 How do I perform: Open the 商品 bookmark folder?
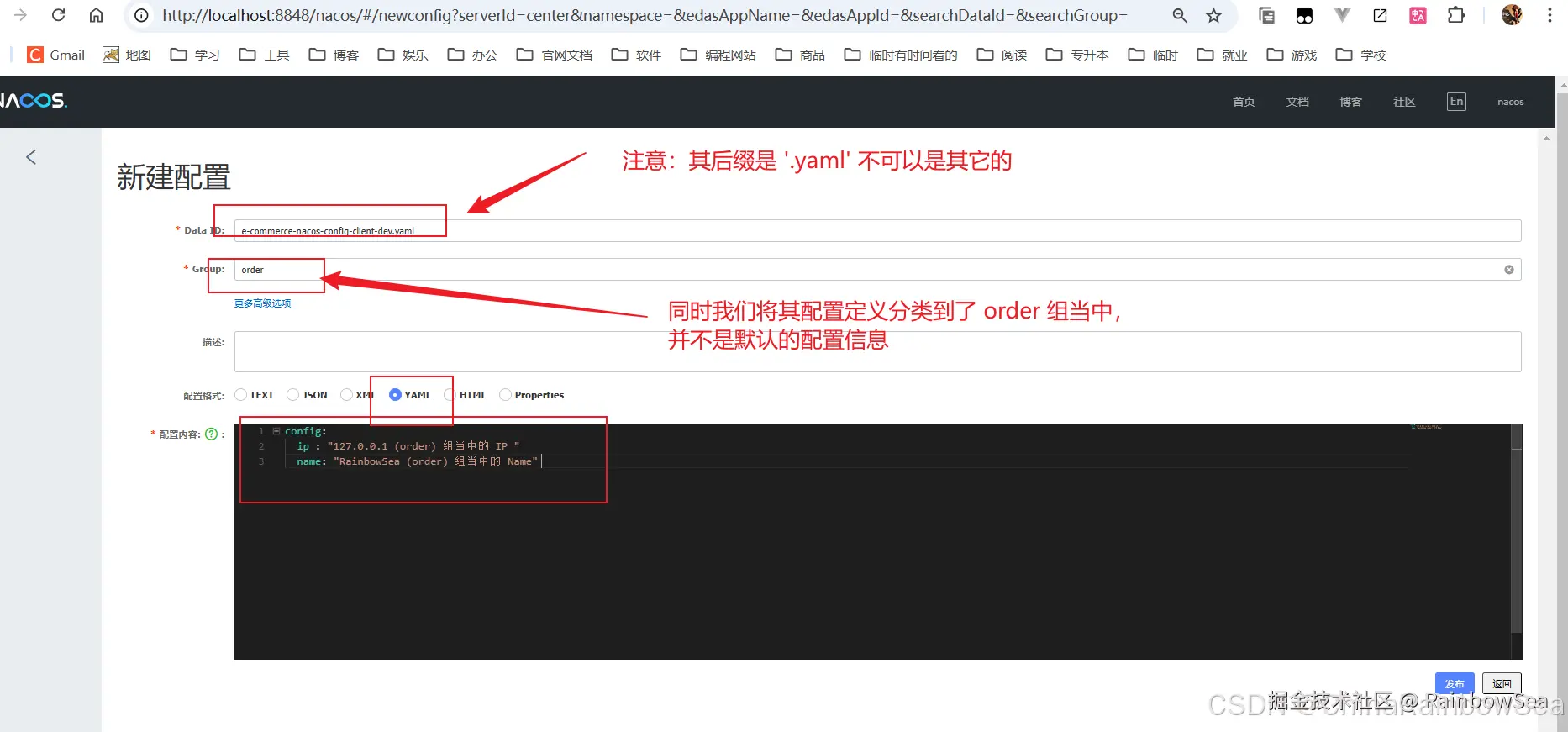(800, 55)
